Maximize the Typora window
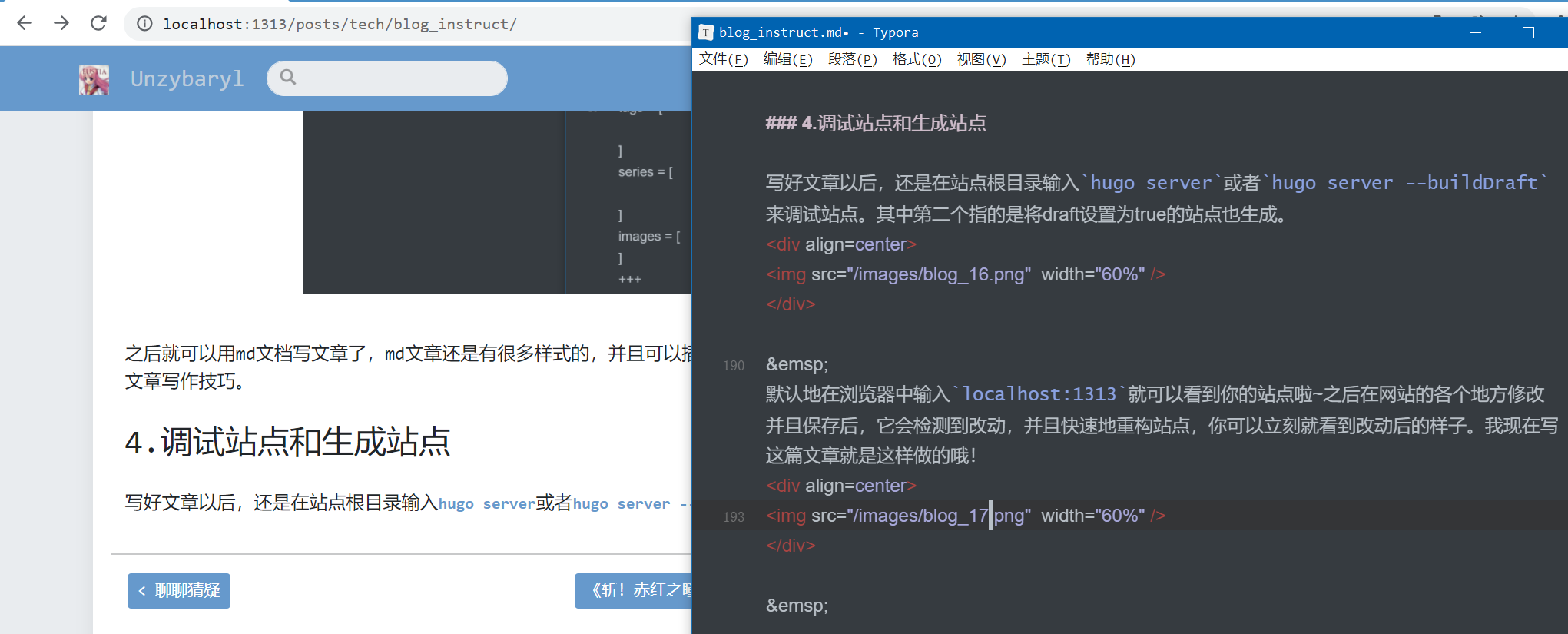 coord(1528,32)
